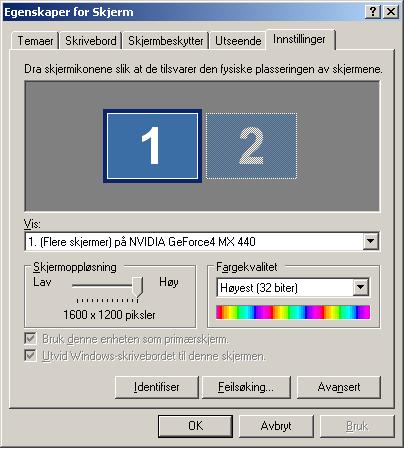Confirm with the OK button

195,426
